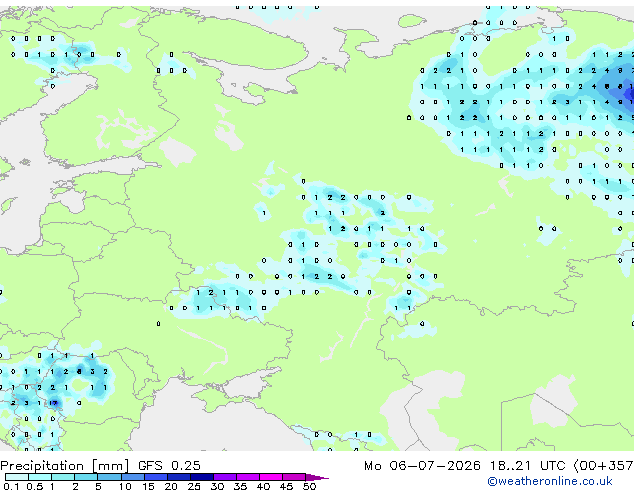This screenshot has height=490, width=634.
Task: Click the '18..21 UTC' time range text
Action: coord(527,466)
